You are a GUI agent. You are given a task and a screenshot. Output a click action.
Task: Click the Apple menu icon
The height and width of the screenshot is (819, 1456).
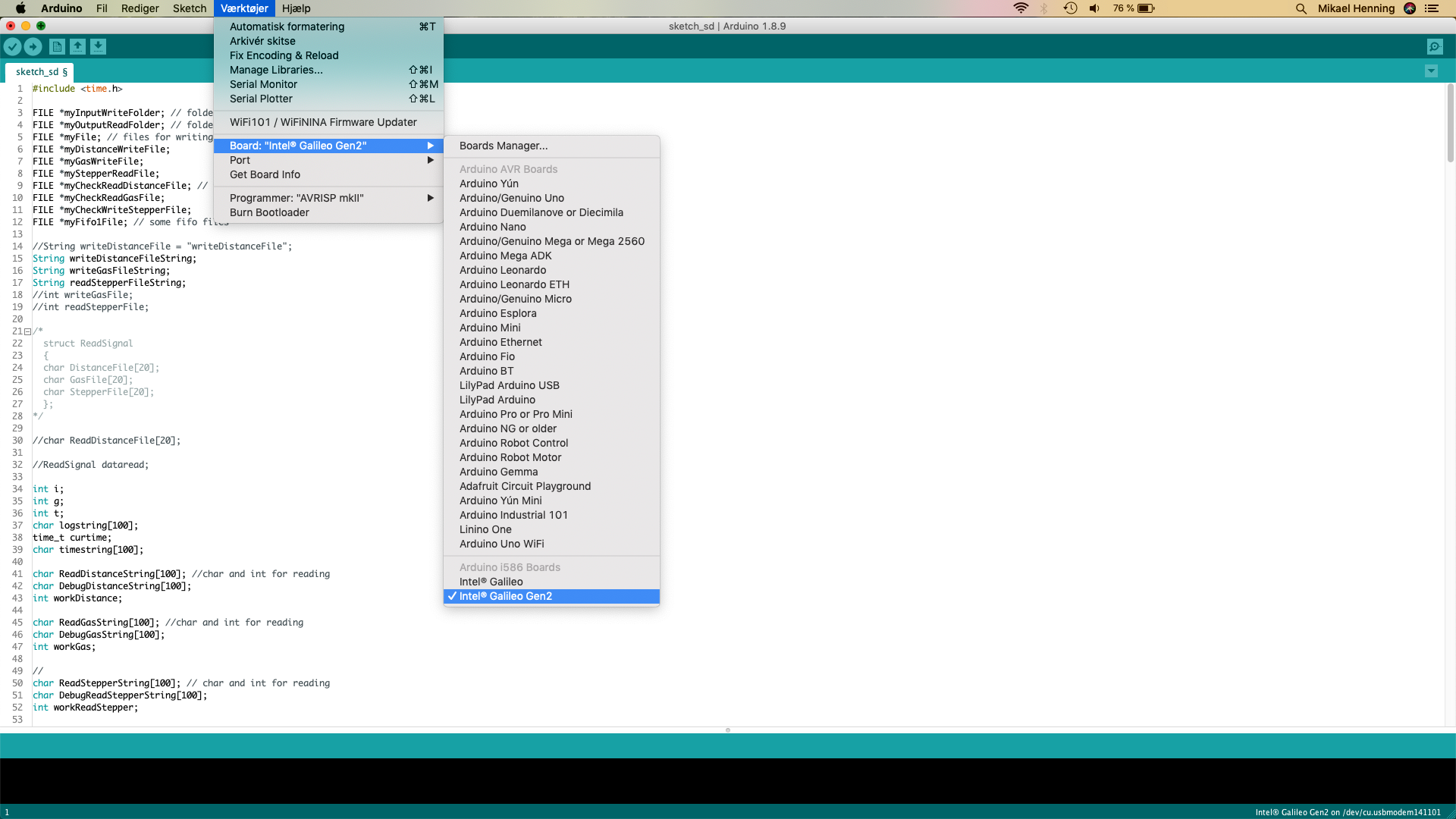coord(20,8)
